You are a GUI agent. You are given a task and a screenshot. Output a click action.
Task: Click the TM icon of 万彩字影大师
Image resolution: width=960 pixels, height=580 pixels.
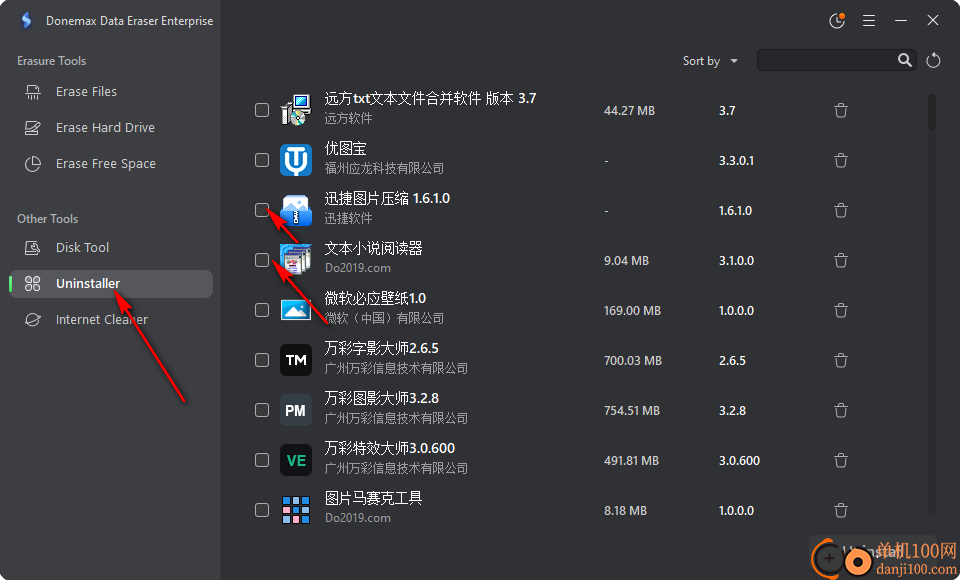pyautogui.click(x=296, y=360)
